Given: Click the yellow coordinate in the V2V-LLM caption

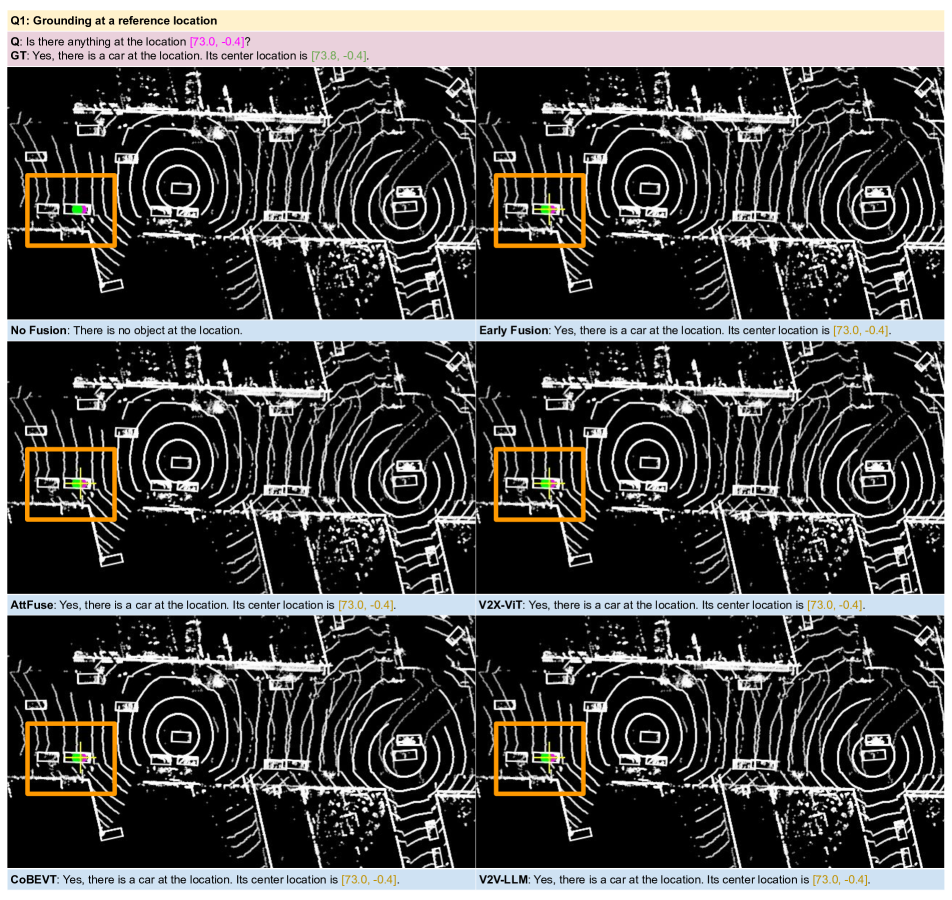Looking at the screenshot, I should (x=840, y=879).
